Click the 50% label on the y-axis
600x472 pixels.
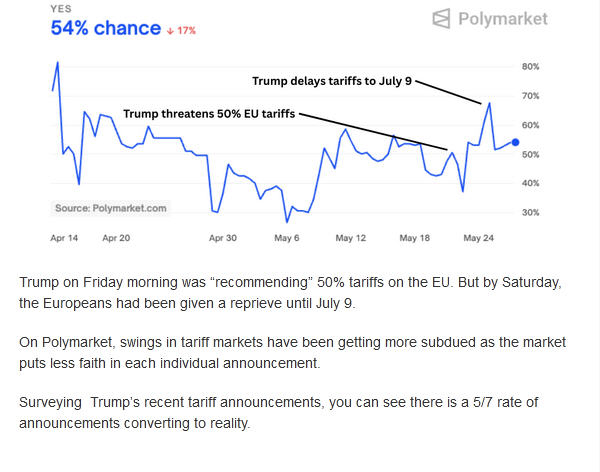click(x=530, y=155)
